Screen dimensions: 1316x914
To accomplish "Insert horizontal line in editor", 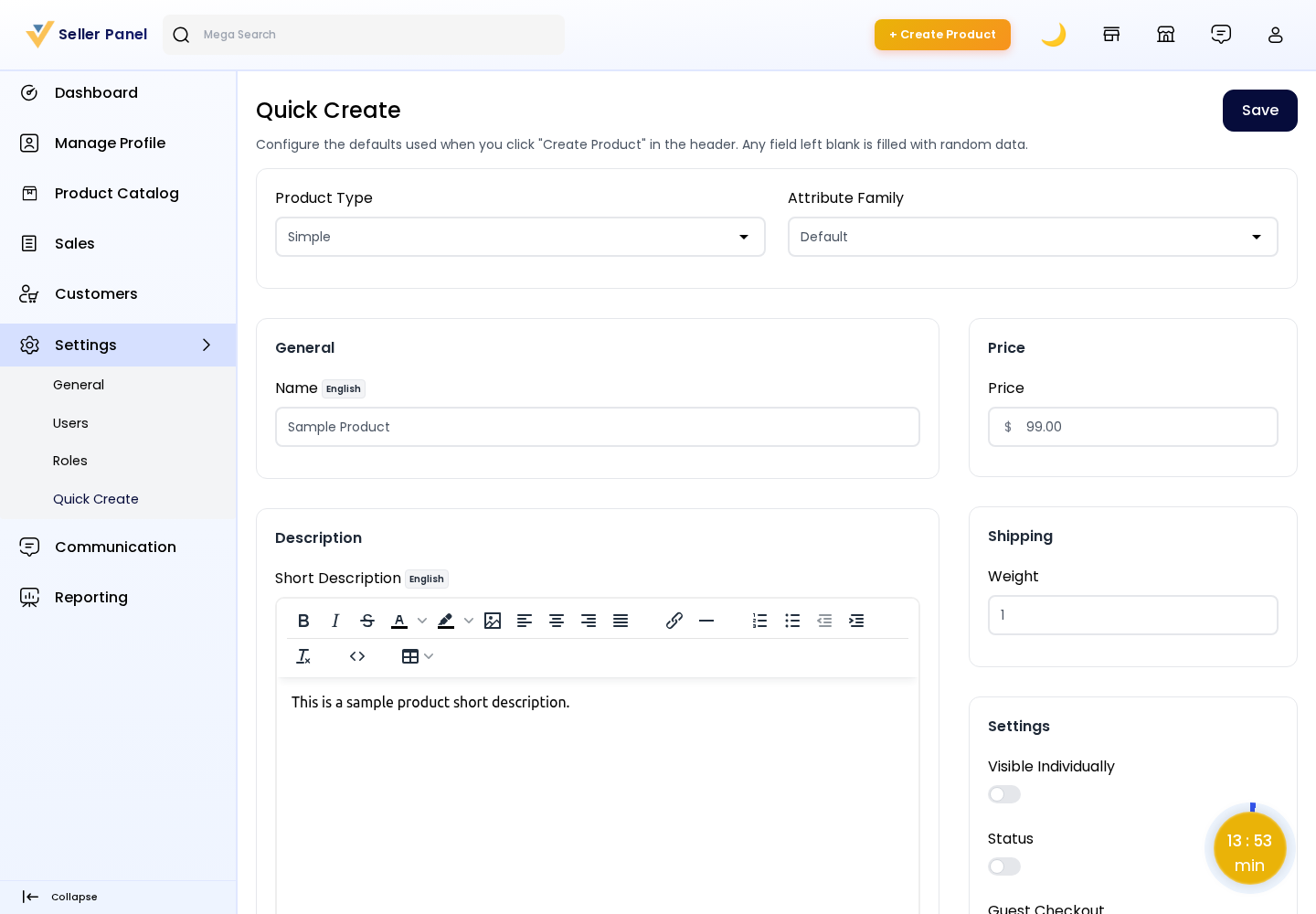I will (x=706, y=621).
